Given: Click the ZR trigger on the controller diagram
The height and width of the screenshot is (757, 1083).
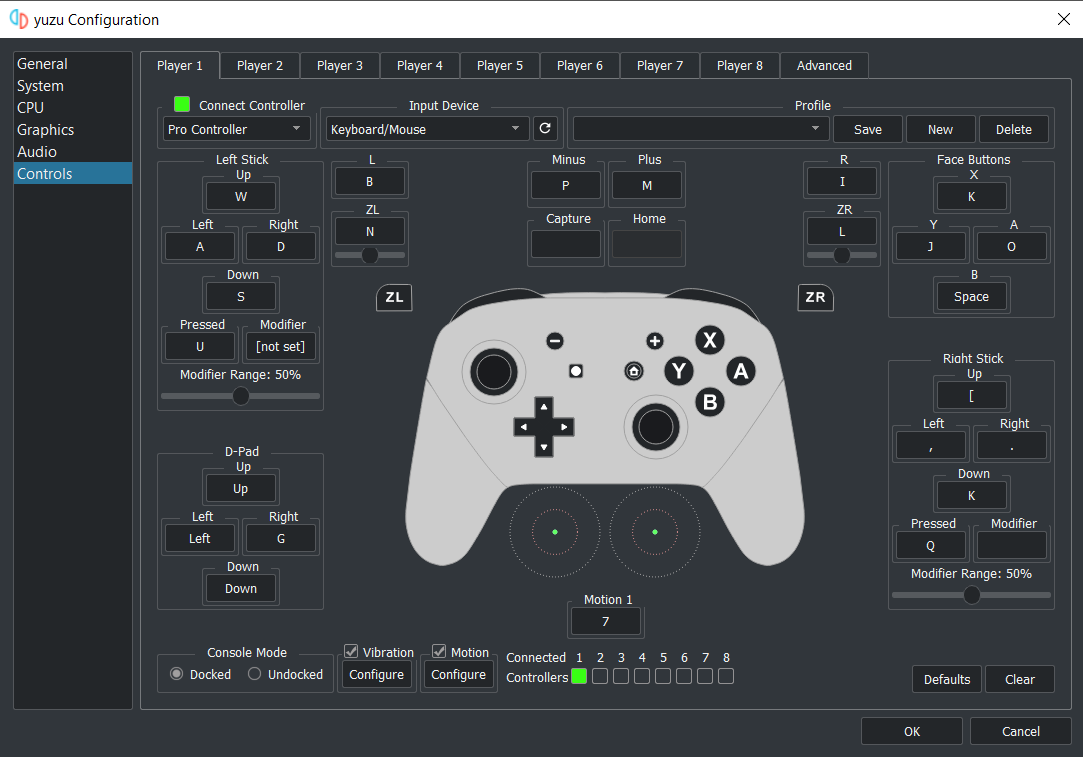Looking at the screenshot, I should pos(815,297).
